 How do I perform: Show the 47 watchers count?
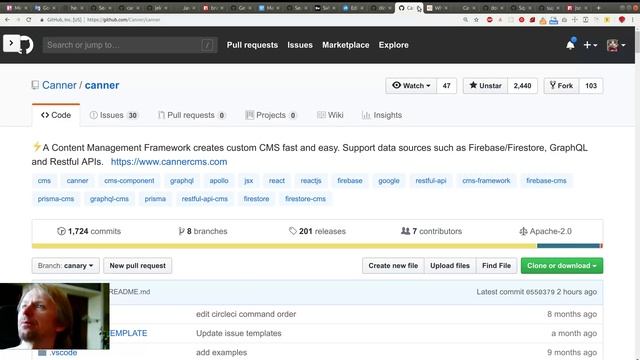point(447,86)
